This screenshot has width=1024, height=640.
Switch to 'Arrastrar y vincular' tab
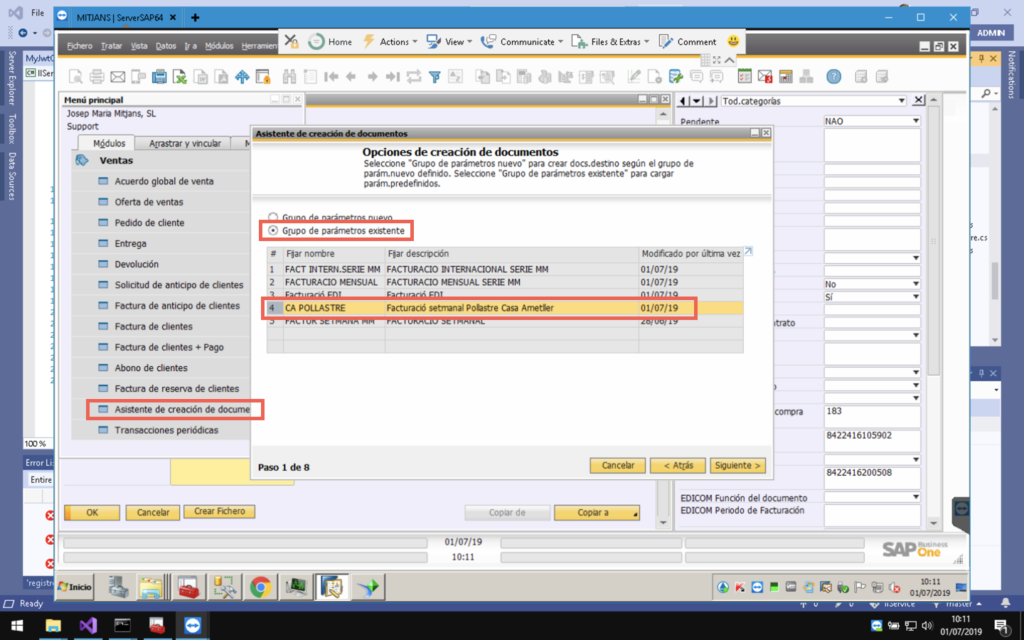185,143
